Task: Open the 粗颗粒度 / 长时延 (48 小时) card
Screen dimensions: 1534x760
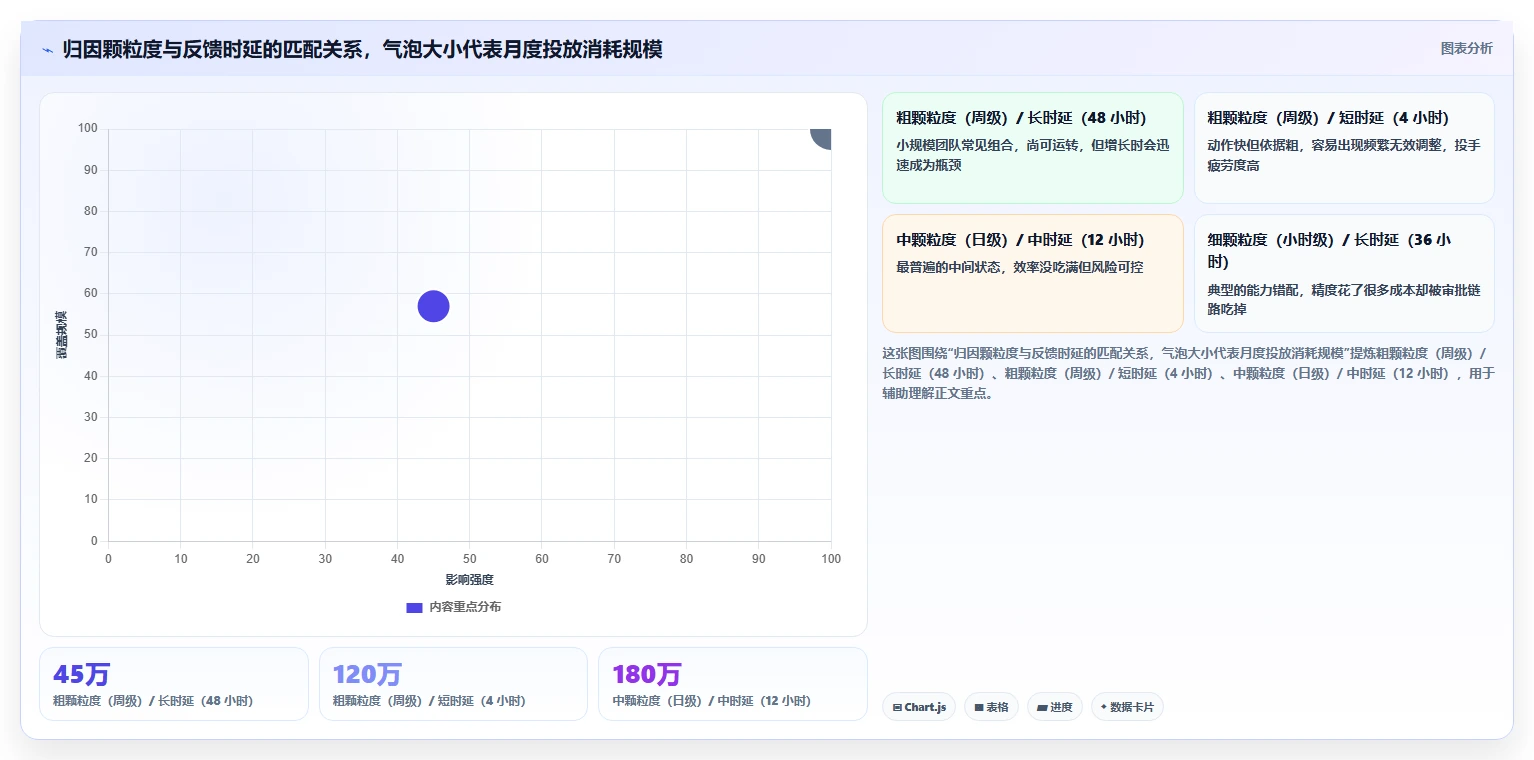Action: coord(1033,148)
